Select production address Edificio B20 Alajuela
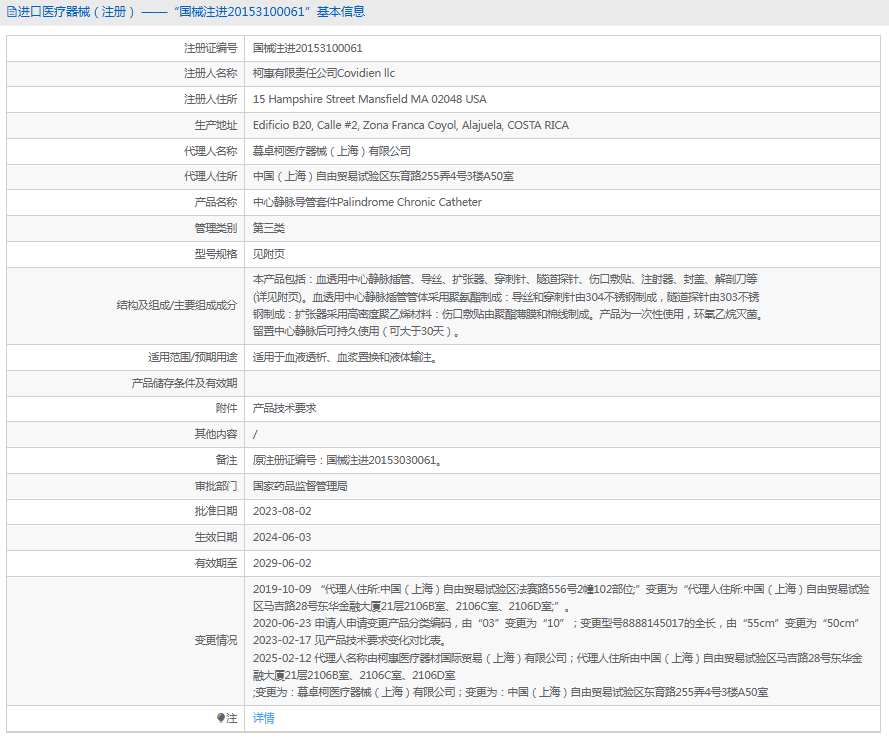 tap(411, 125)
